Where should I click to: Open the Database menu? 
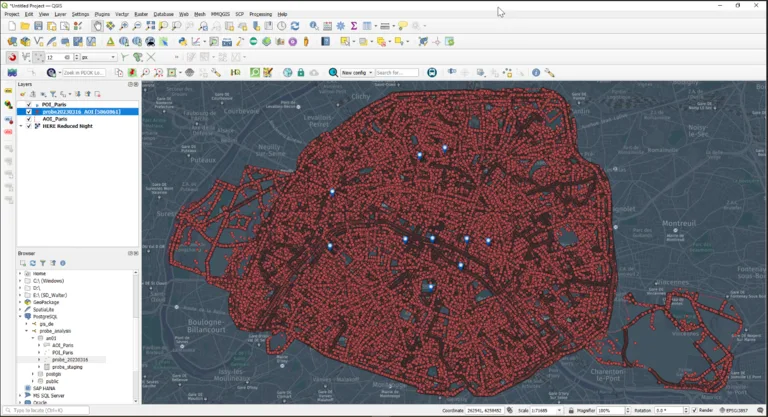coord(164,14)
